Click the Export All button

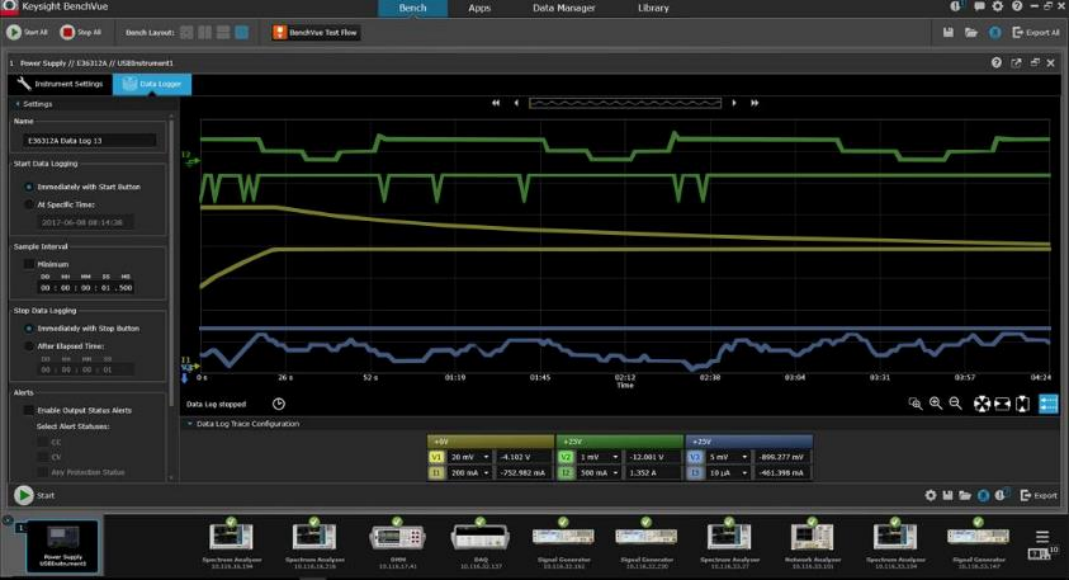click(x=1035, y=32)
